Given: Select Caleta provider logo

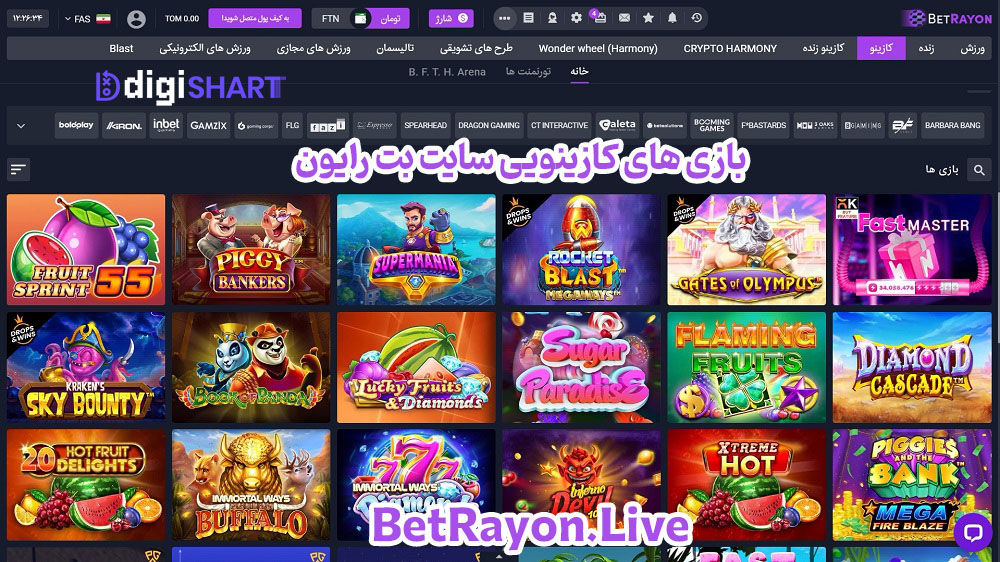Looking at the screenshot, I should (617, 126).
